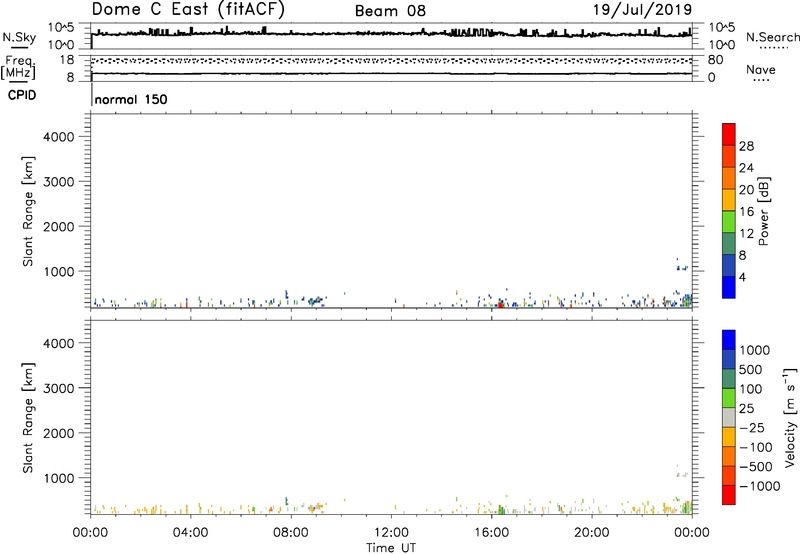Click the bright blue power segment below 4
The height and width of the screenshot is (554, 800).
coord(729,287)
